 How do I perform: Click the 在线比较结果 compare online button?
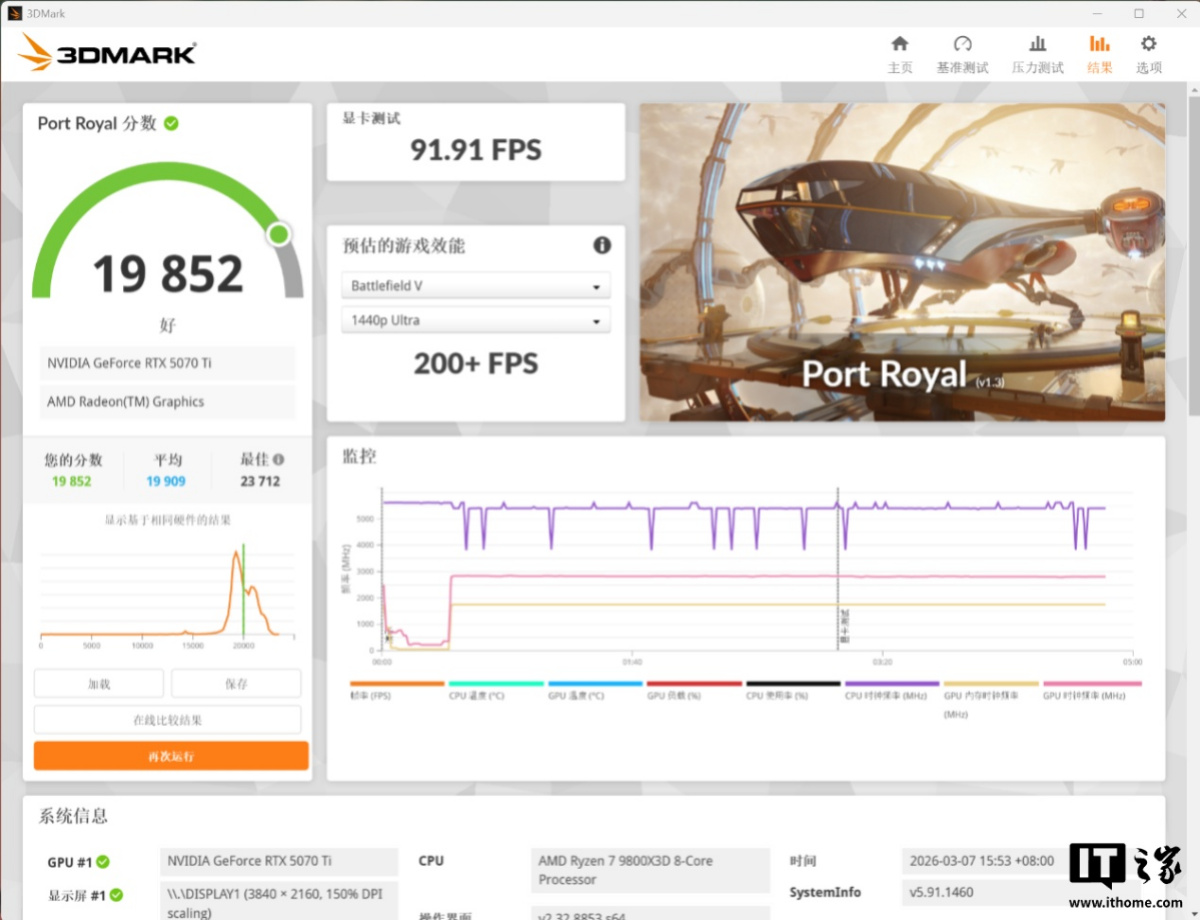tap(167, 720)
